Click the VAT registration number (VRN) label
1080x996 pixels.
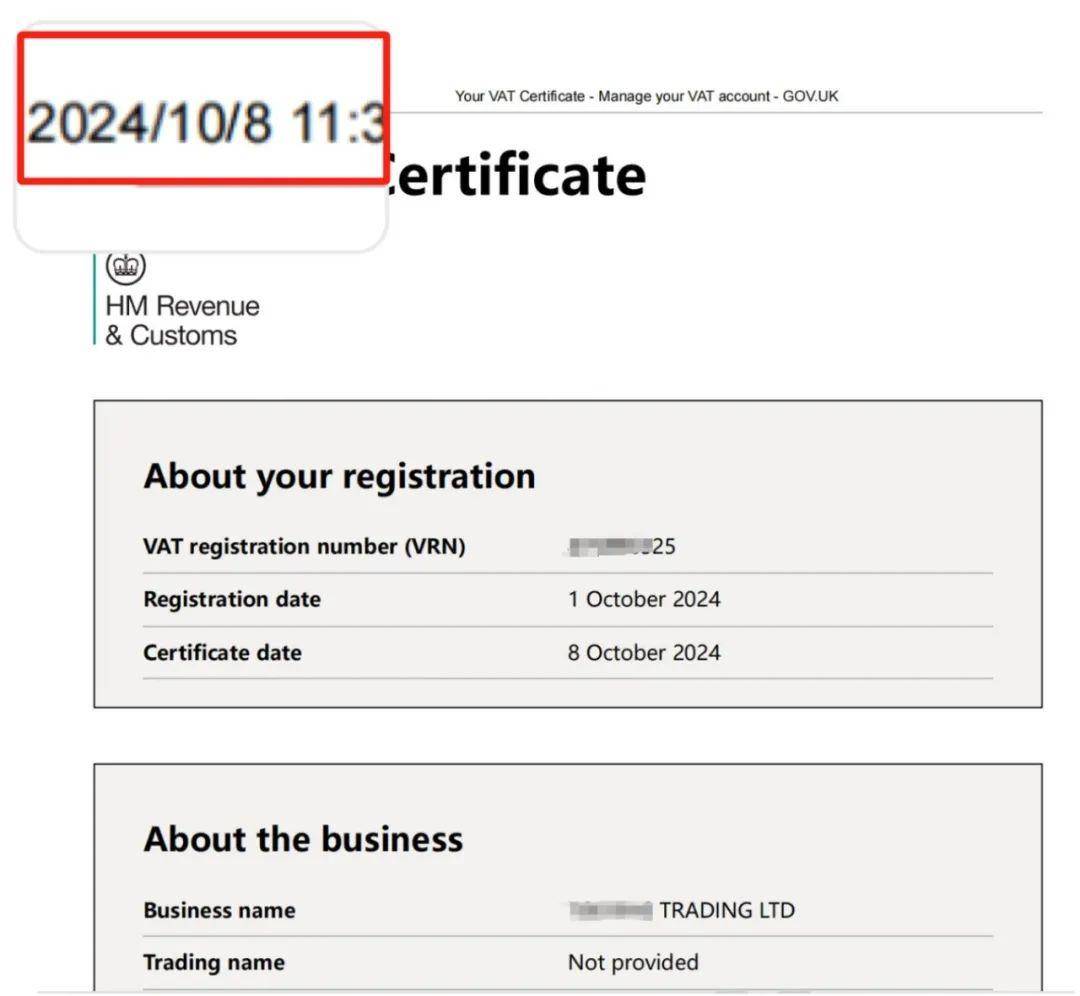pos(304,546)
